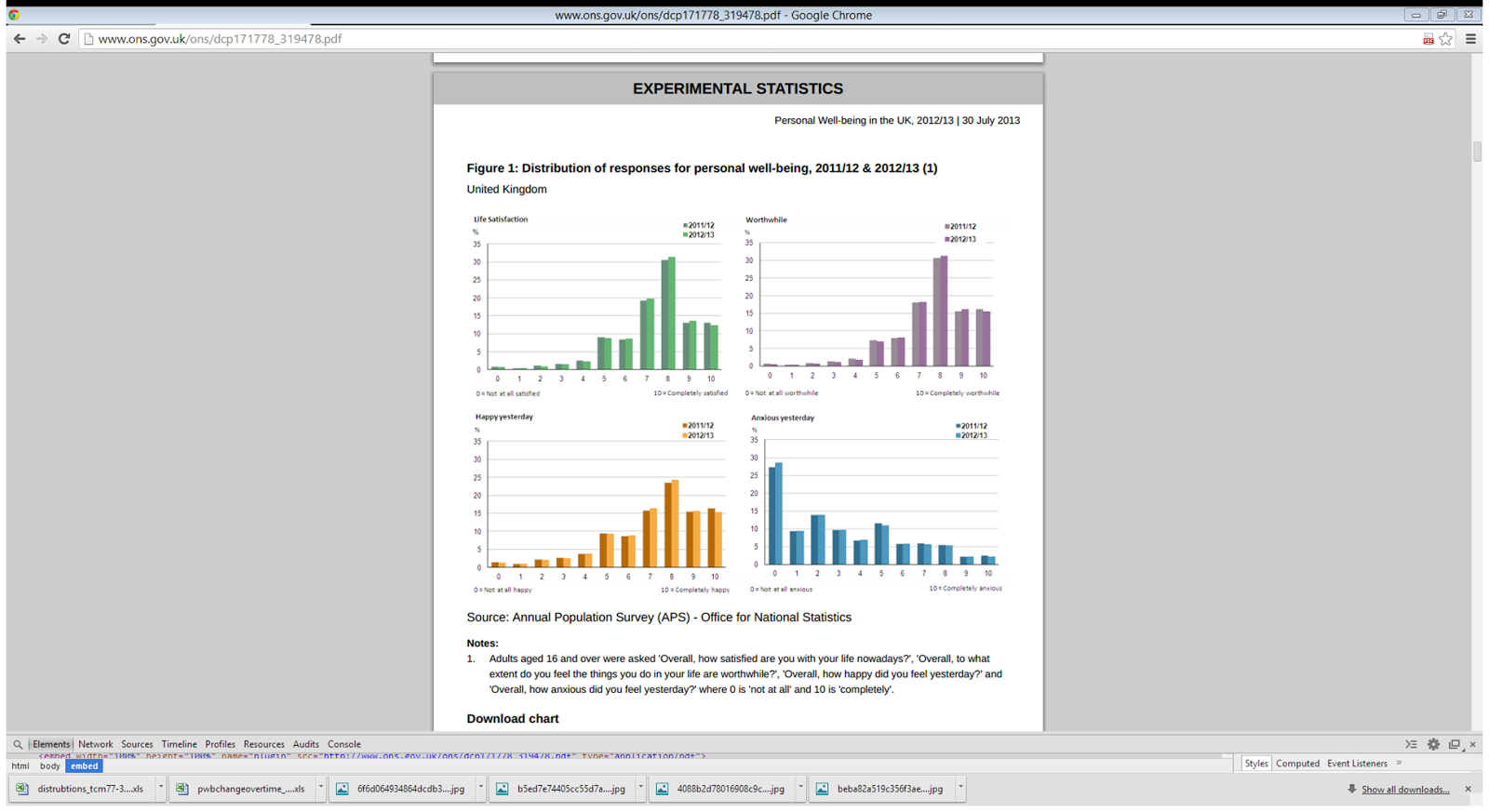The height and width of the screenshot is (812, 1489).
Task: Open options arrow for 6f6d064934864dcdb3 jpg download
Action: tap(481, 788)
